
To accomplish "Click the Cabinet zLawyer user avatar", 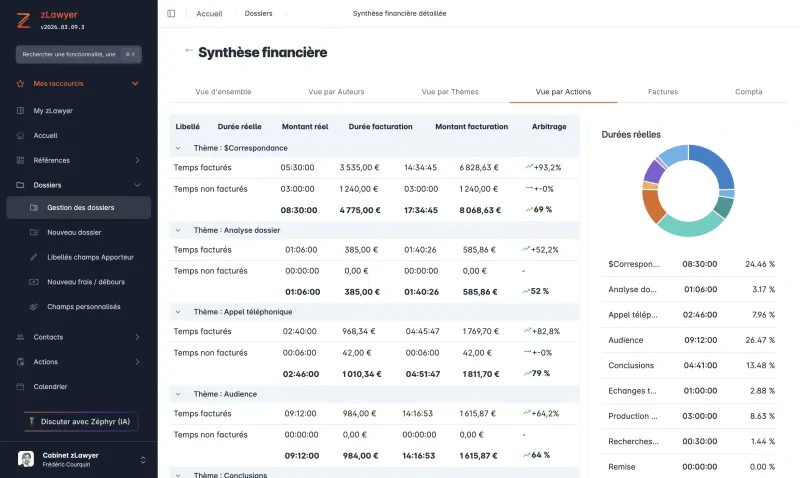I will tap(26, 459).
